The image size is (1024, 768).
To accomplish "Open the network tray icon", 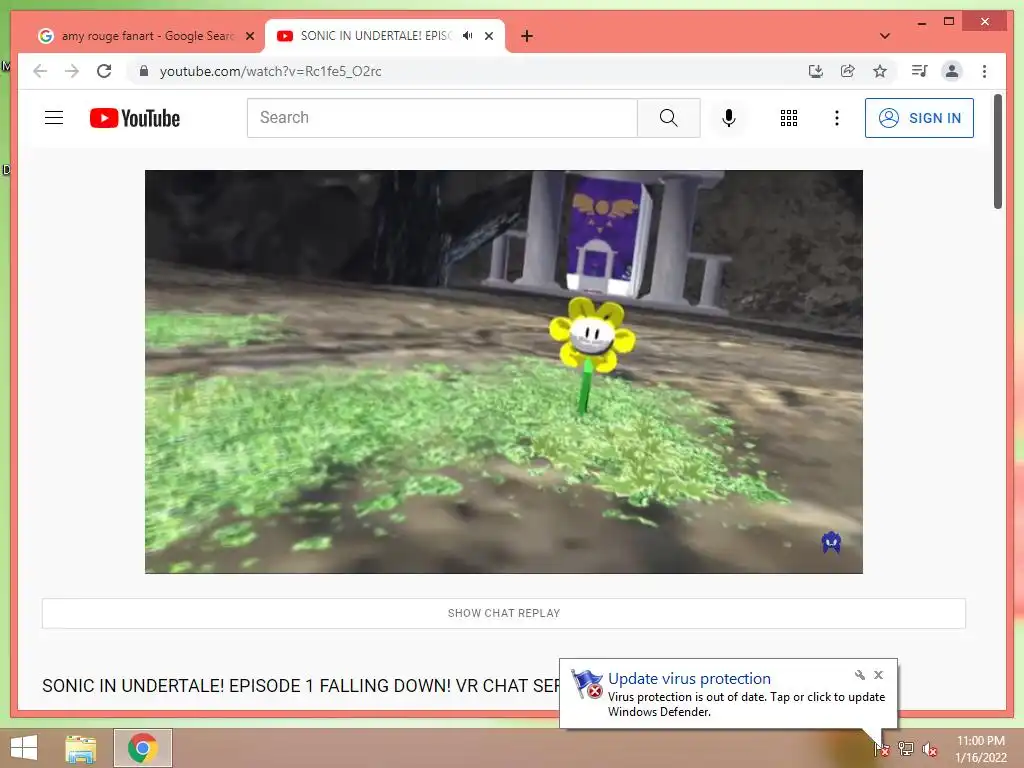I will coord(906,749).
